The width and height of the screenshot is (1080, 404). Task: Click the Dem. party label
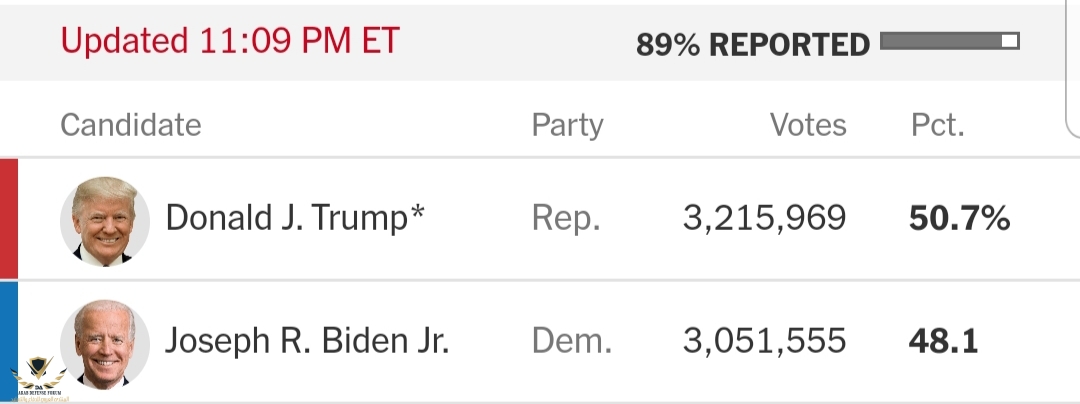pyautogui.click(x=572, y=341)
